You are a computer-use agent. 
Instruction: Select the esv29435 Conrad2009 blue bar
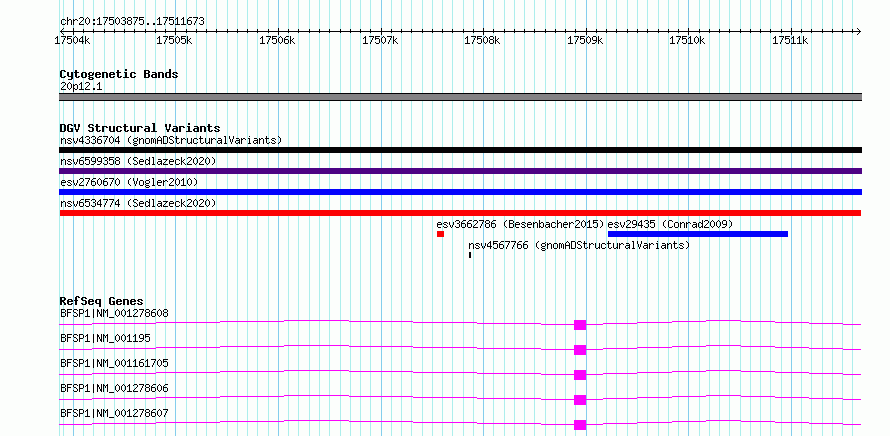tap(698, 234)
